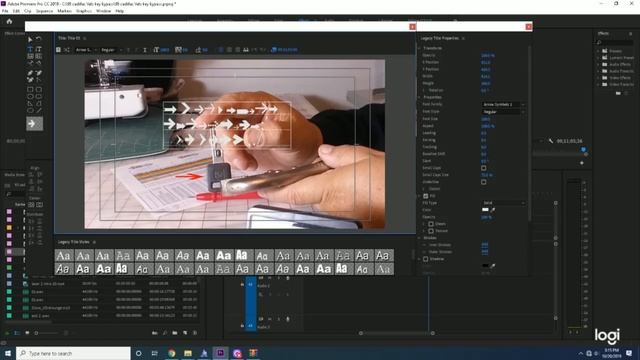
Task: Enable the Underline checkbox in properties
Action: pyautogui.click(x=484, y=182)
